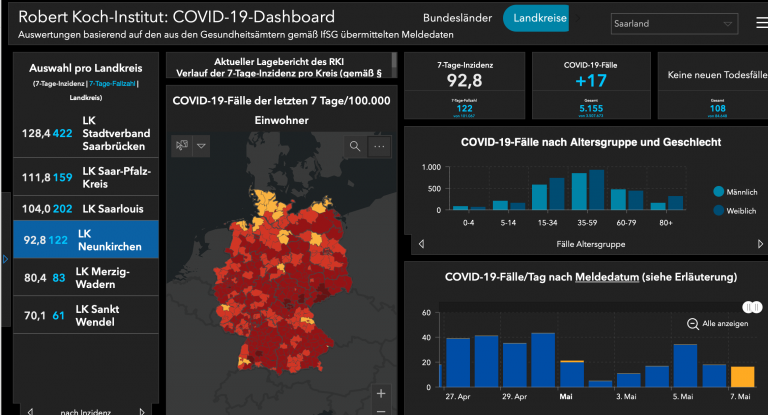768x415 pixels.
Task: Go to previous age group chart page
Action: point(421,243)
